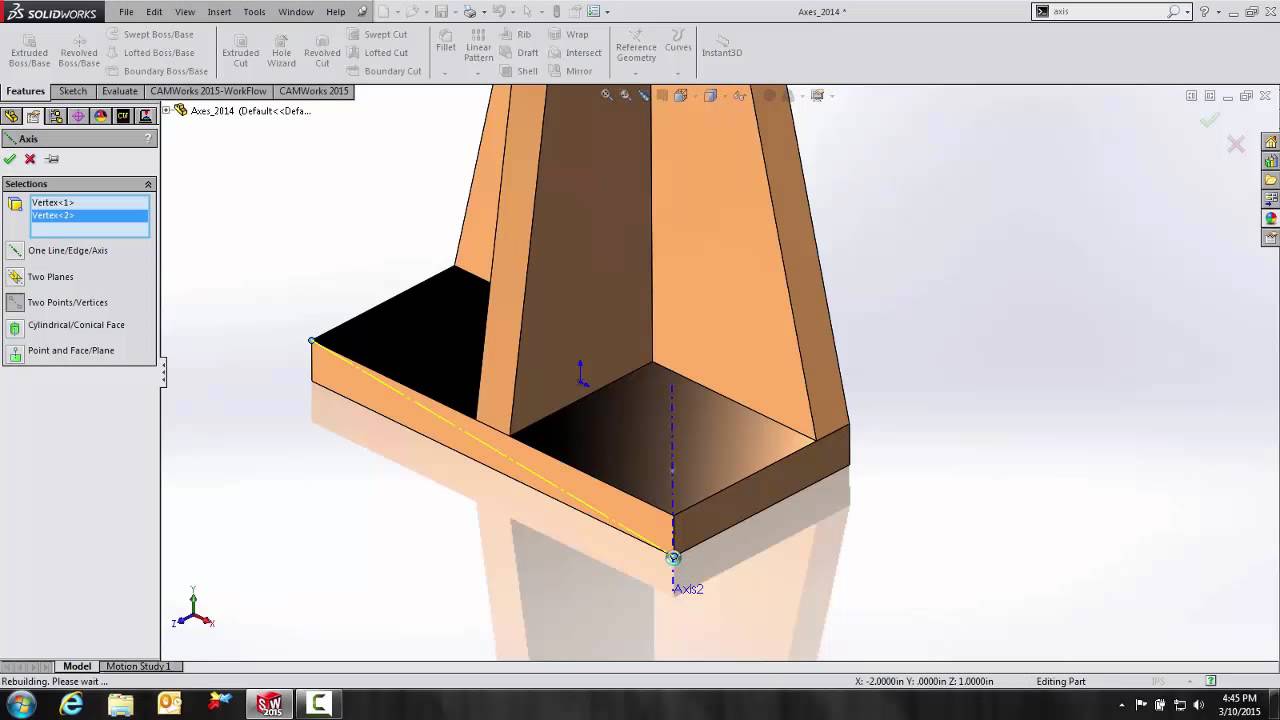Open the View Orientation icon

[x=681, y=96]
